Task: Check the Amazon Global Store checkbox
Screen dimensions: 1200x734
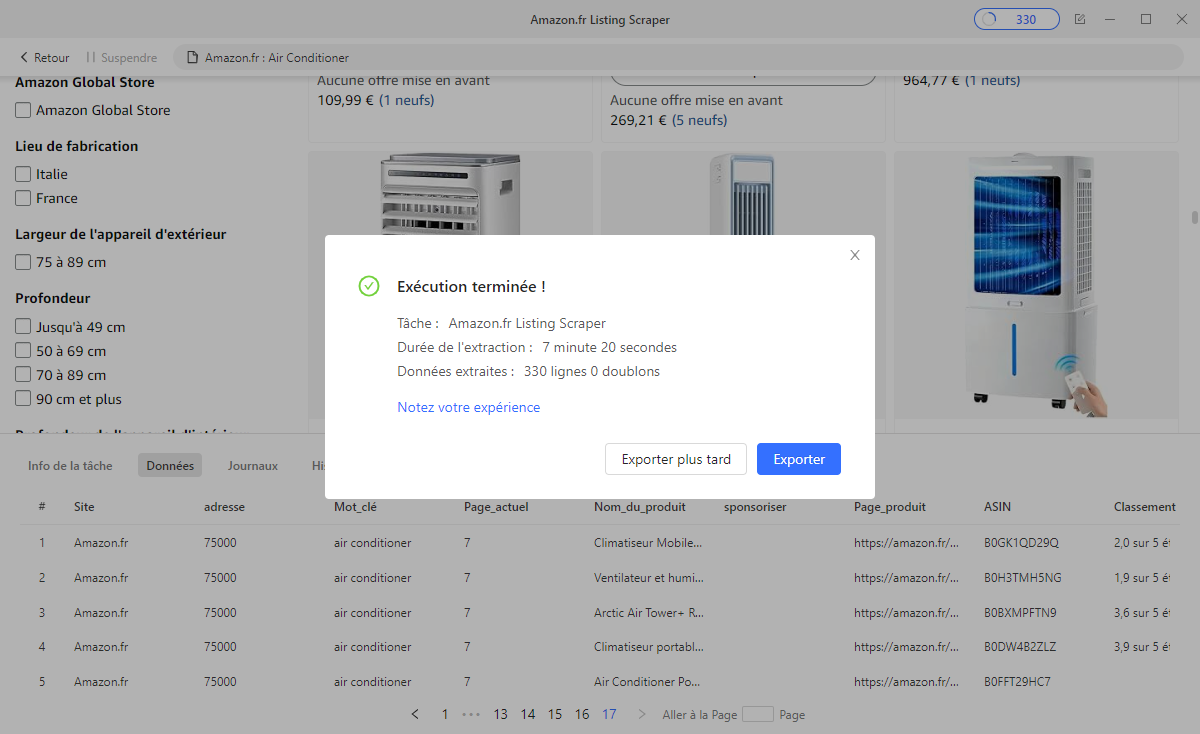Action: pos(23,110)
